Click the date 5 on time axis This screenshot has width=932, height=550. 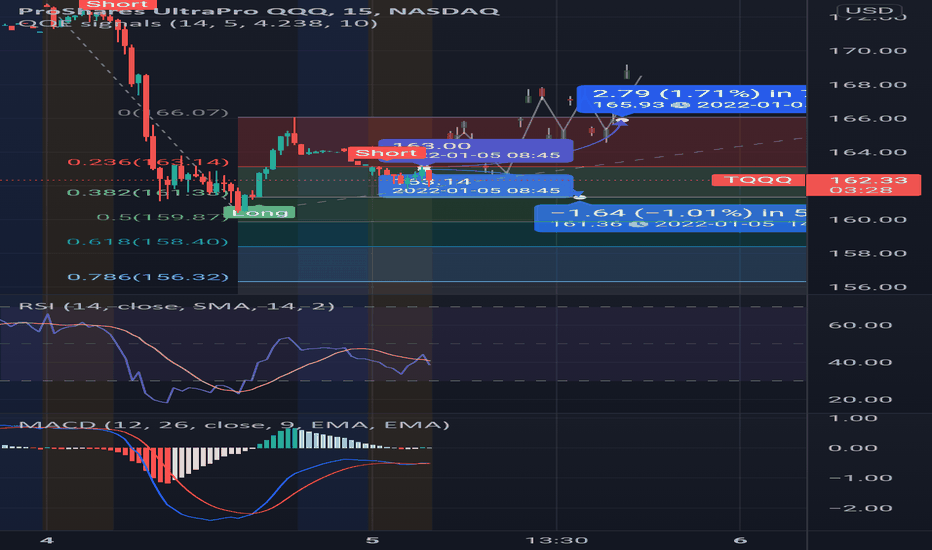[x=372, y=540]
